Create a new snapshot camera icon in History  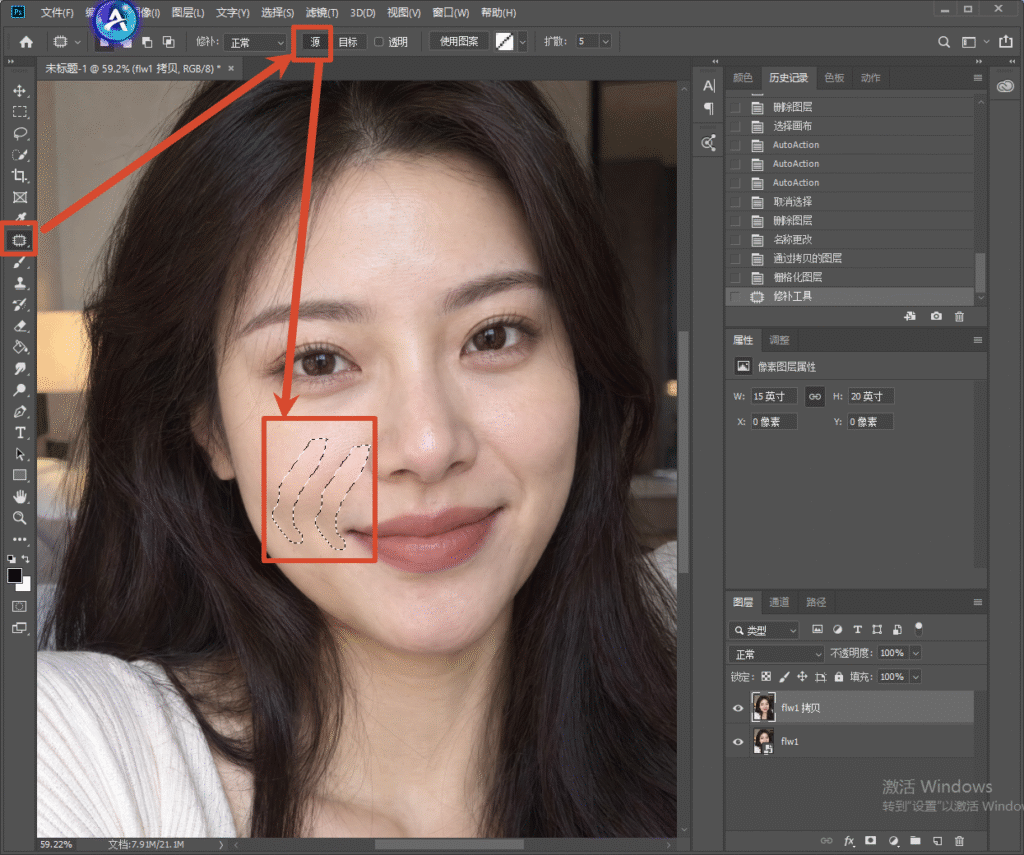pos(936,316)
